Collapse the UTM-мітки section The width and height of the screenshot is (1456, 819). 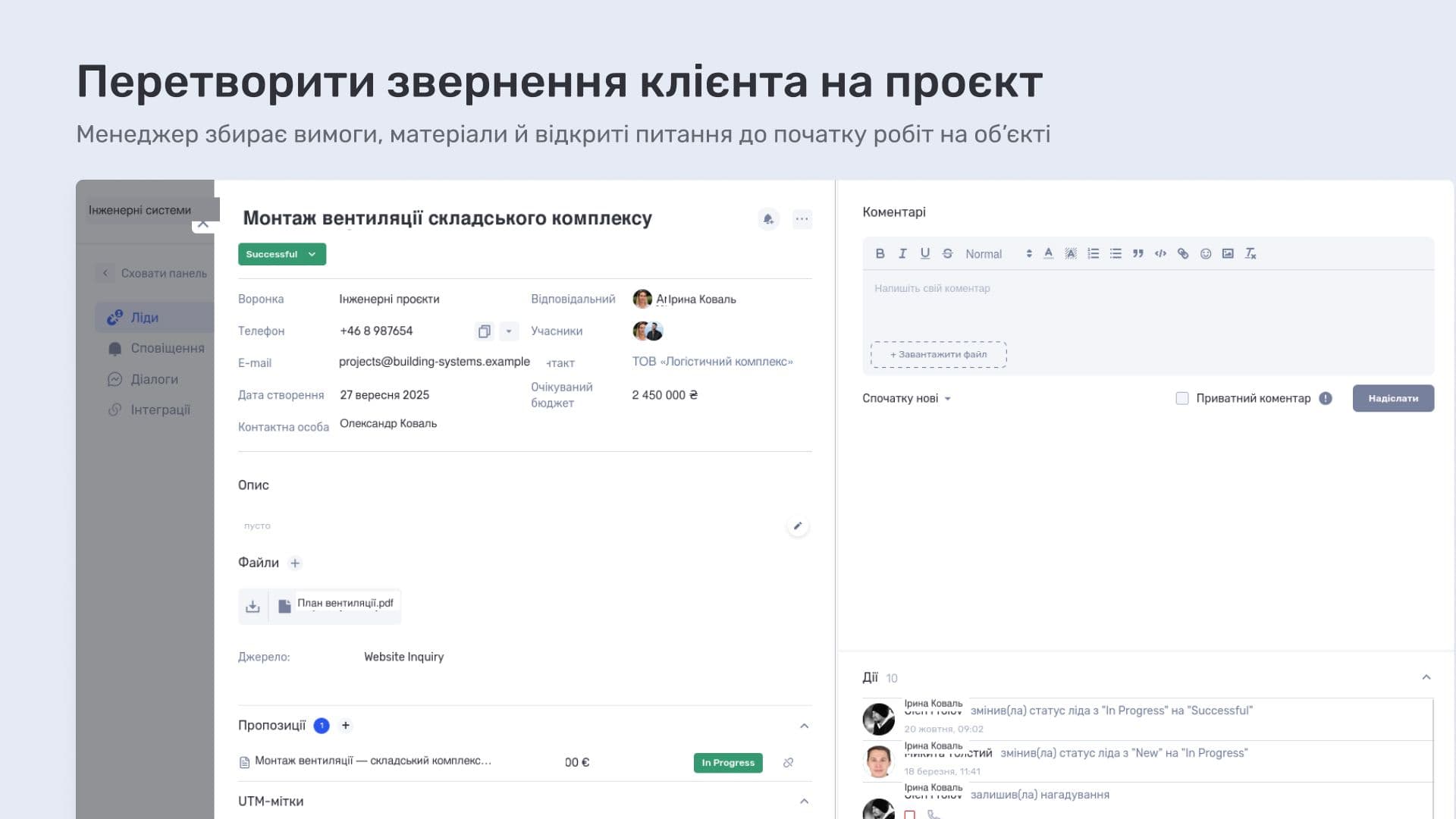tap(804, 802)
